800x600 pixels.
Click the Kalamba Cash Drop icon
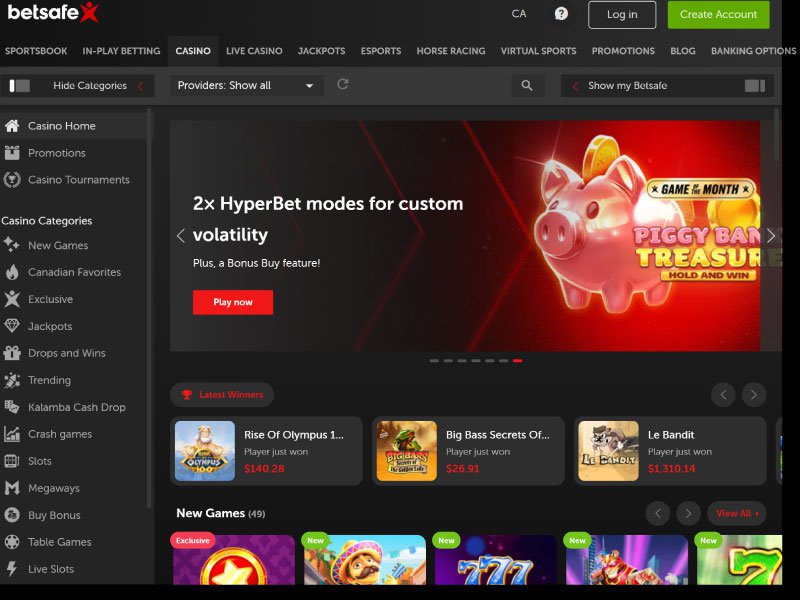(x=12, y=407)
